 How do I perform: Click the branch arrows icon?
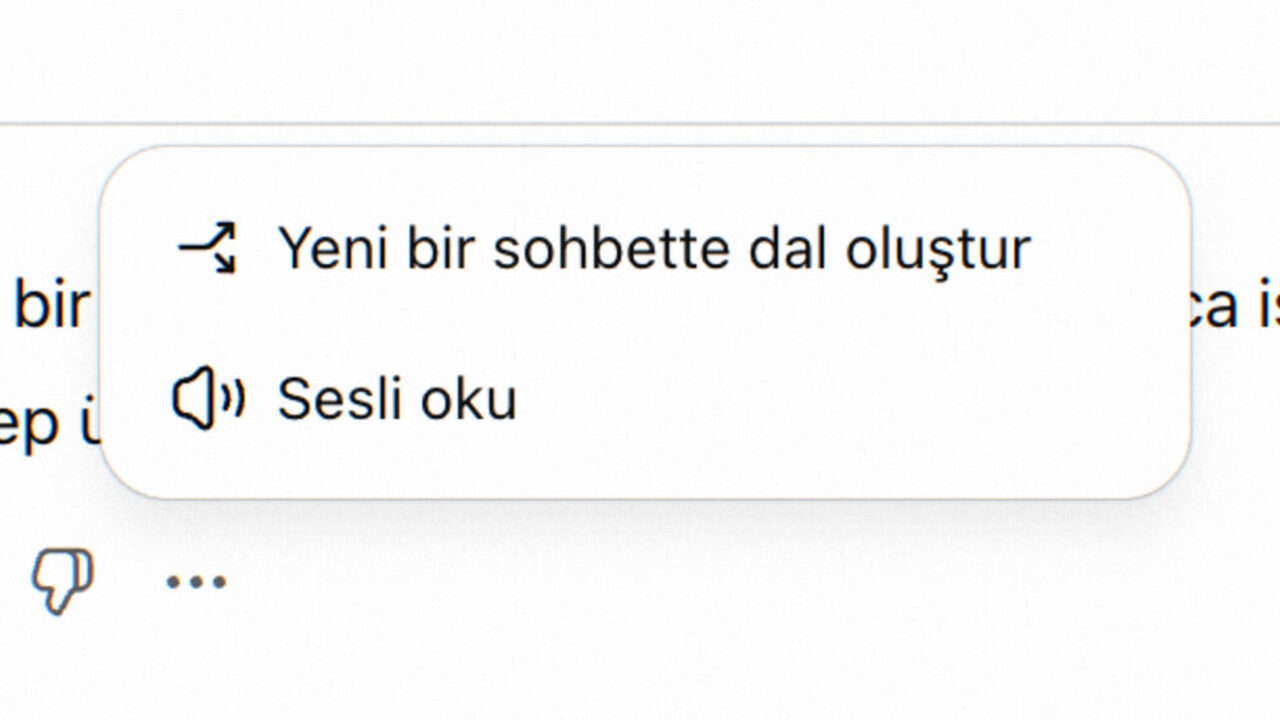pyautogui.click(x=207, y=248)
